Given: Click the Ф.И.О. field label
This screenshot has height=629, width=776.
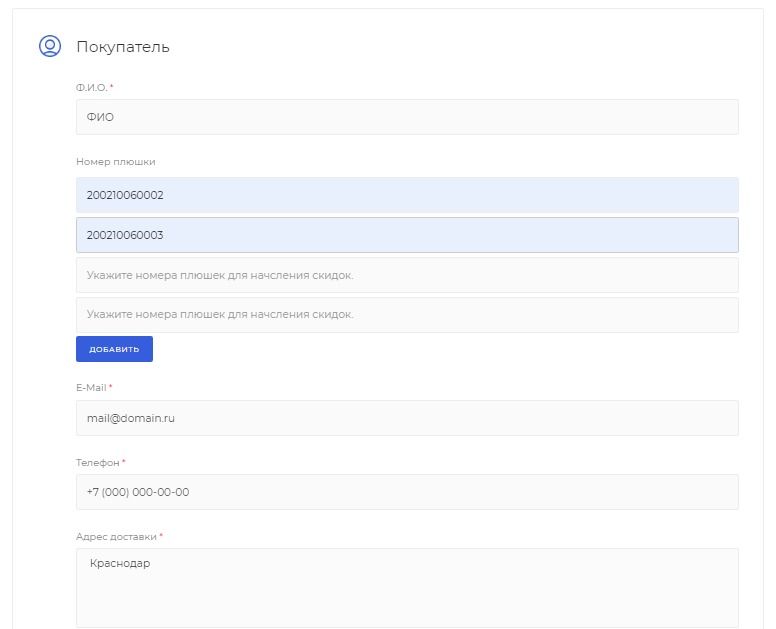Looking at the screenshot, I should tap(92, 88).
